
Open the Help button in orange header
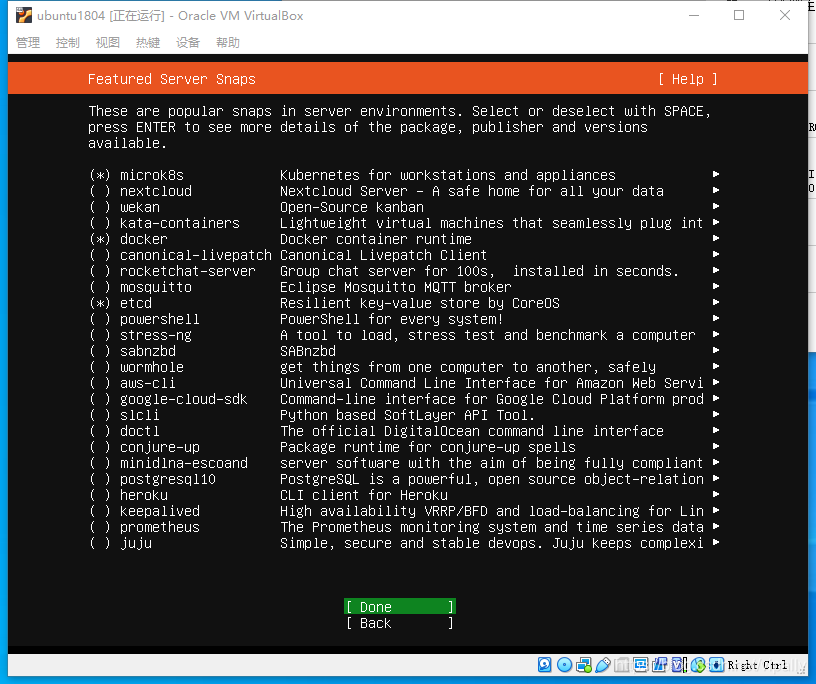tap(687, 79)
